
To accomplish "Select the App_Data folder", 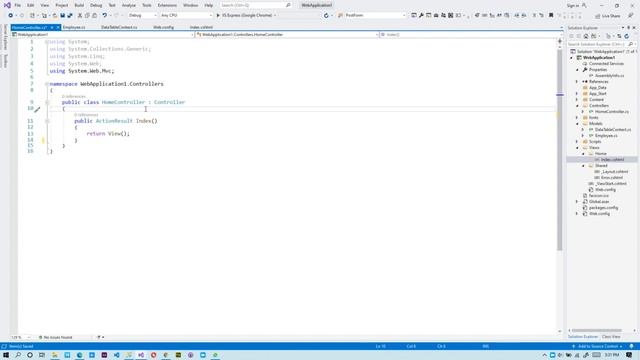I will 597,88.
